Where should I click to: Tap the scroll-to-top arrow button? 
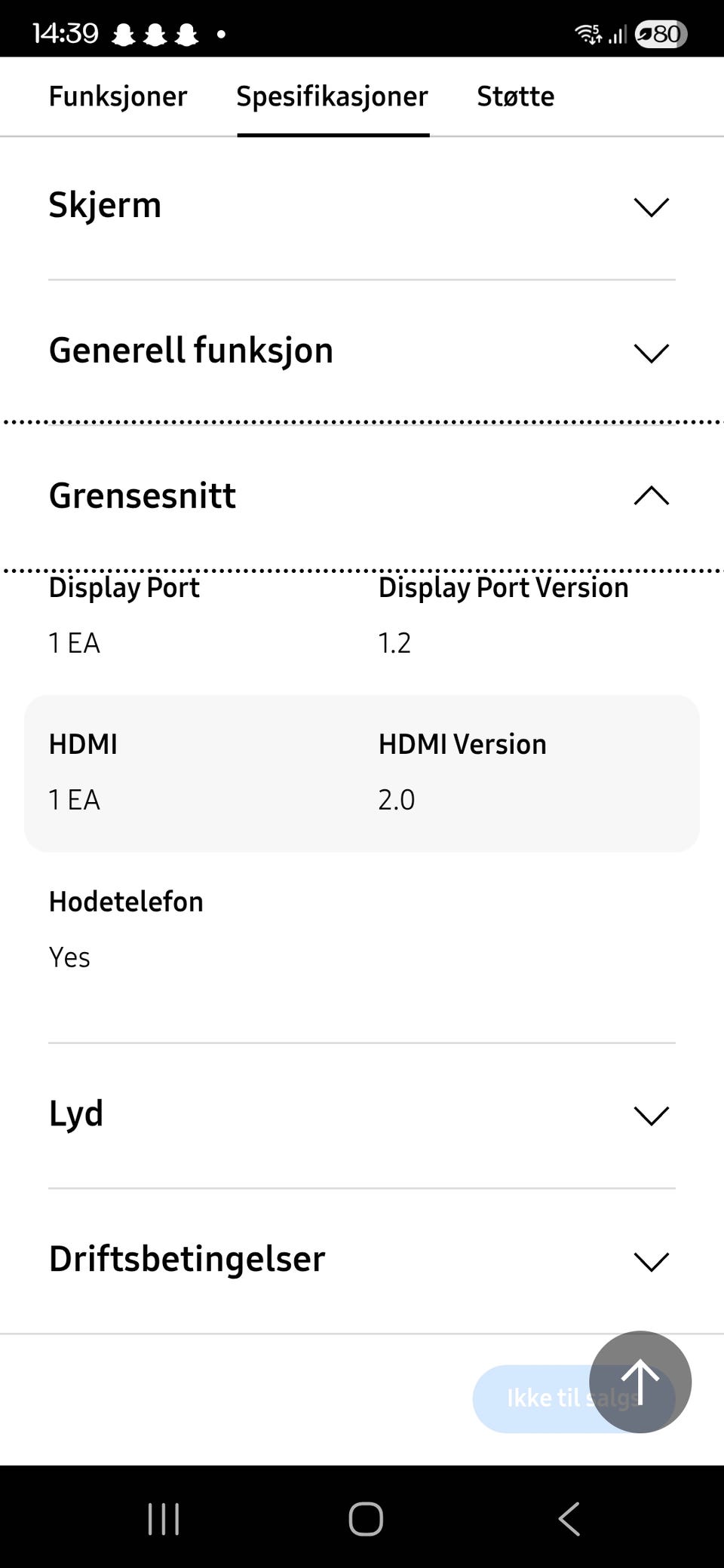pyautogui.click(x=640, y=1381)
